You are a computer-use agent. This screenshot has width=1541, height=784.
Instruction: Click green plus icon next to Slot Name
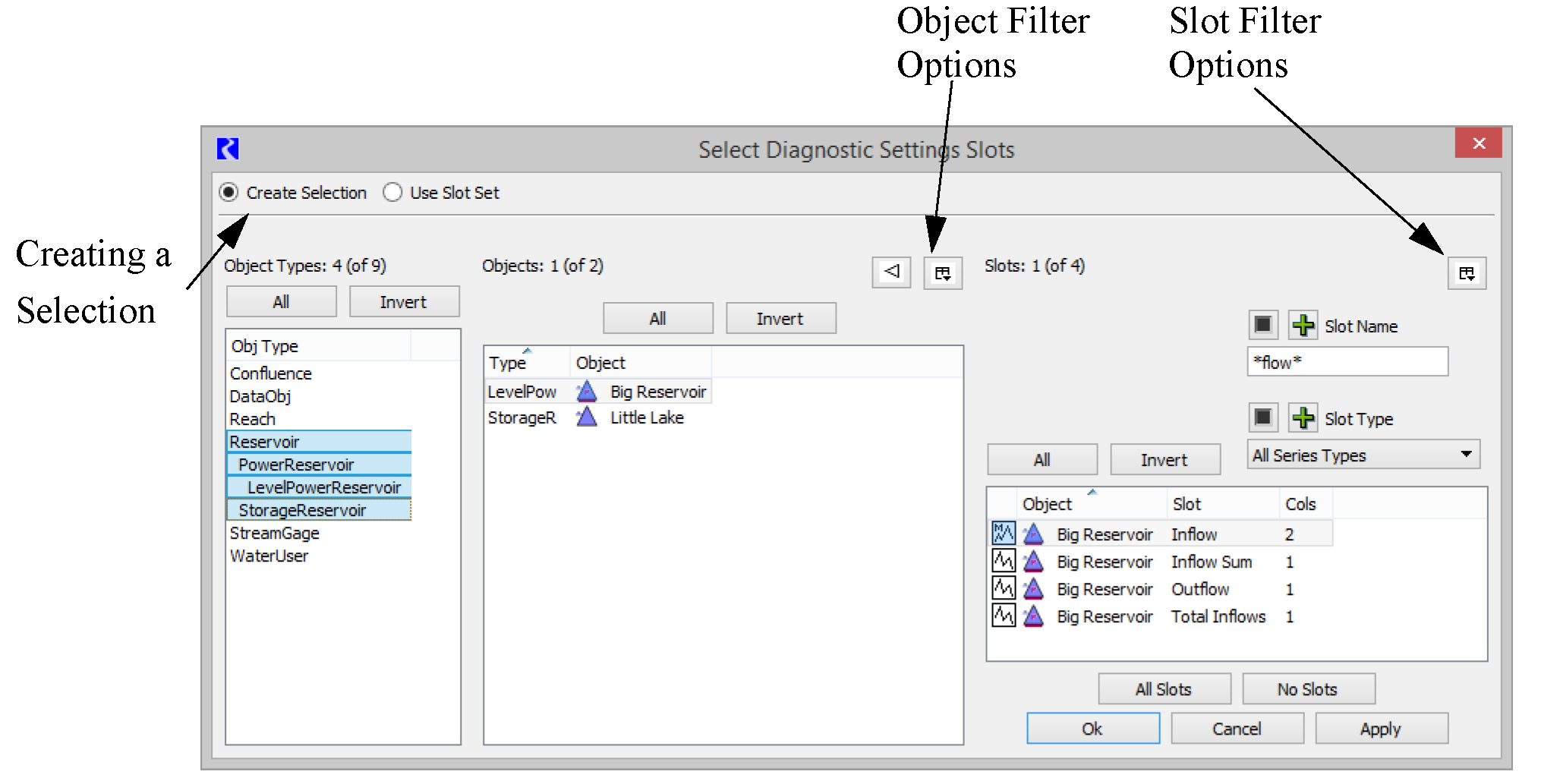[1303, 326]
